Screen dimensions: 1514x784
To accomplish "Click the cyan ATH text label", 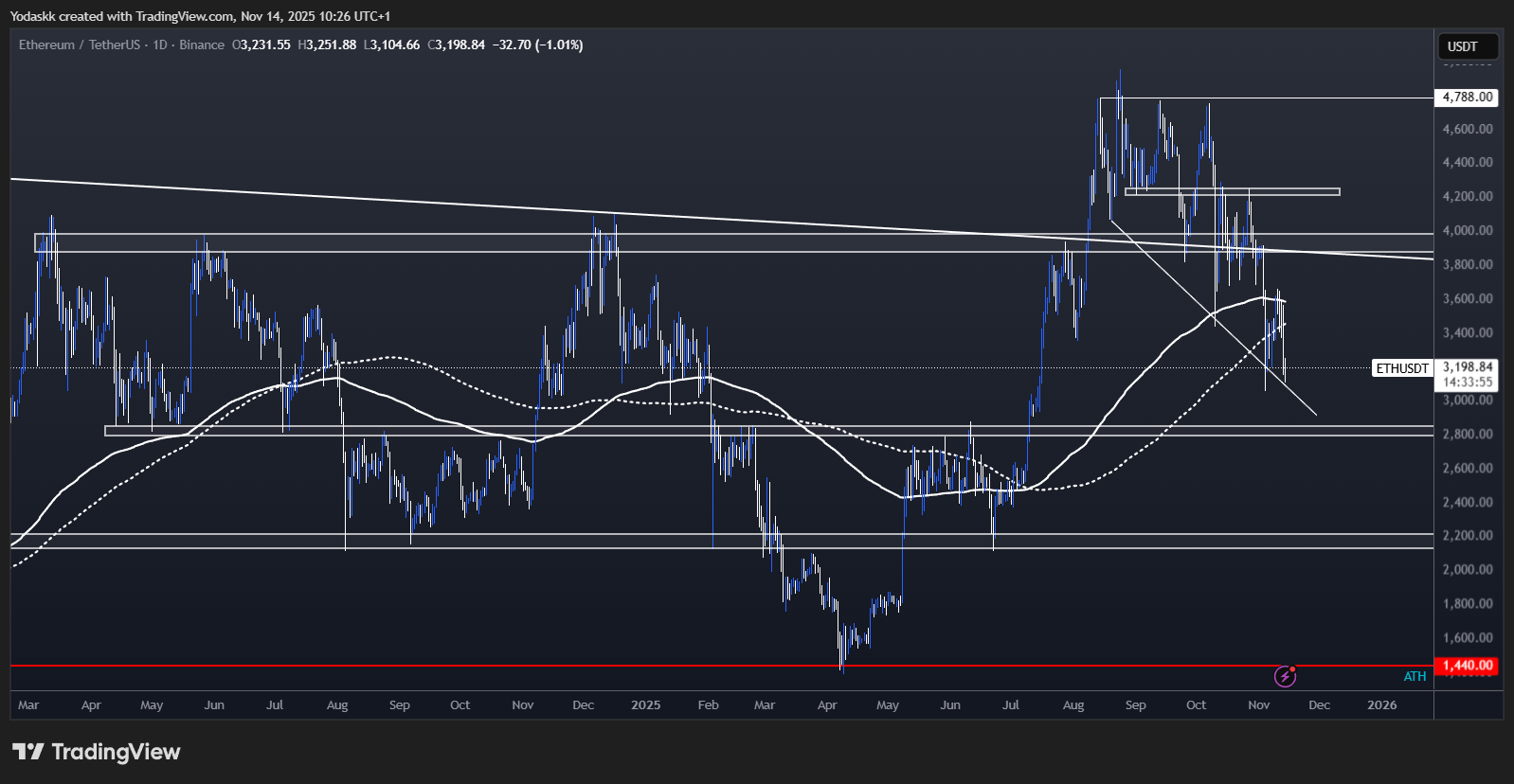I will point(1415,676).
